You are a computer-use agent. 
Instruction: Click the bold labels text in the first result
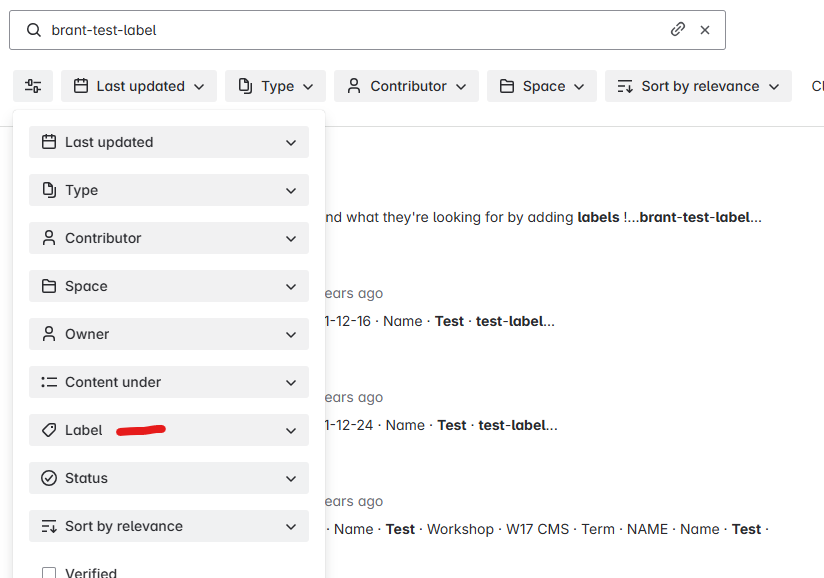click(597, 216)
